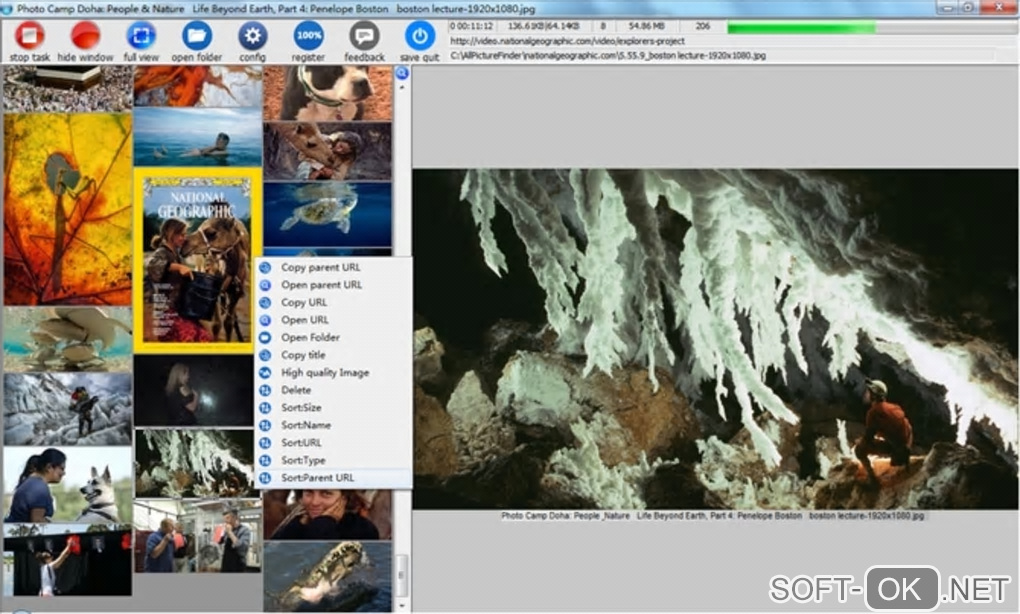Select Copy URL in context menu

(304, 302)
